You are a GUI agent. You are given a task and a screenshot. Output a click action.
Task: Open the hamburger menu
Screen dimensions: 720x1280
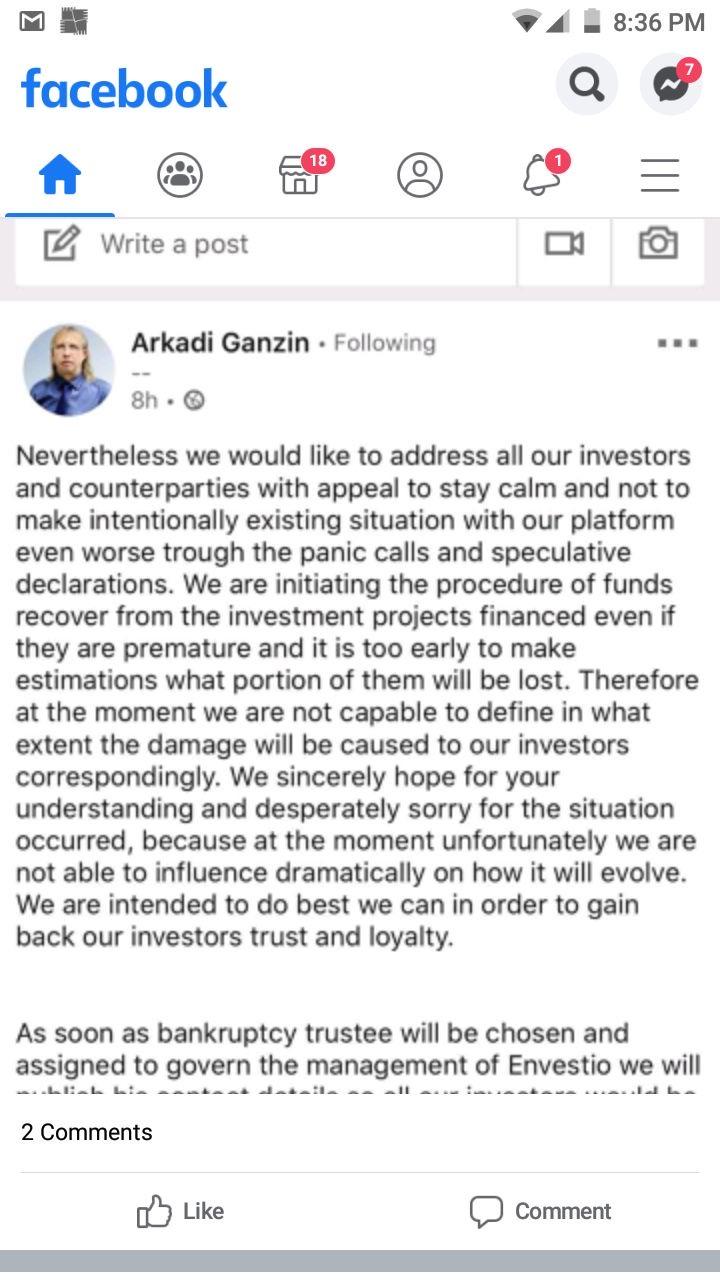pyautogui.click(x=660, y=177)
